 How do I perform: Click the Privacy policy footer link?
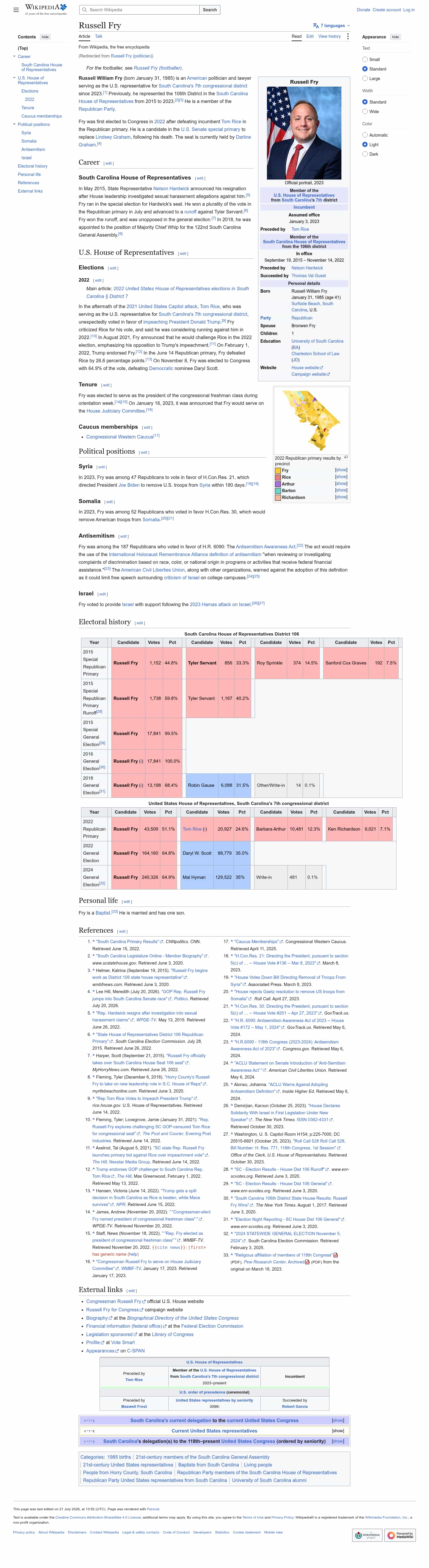tap(24, 1532)
